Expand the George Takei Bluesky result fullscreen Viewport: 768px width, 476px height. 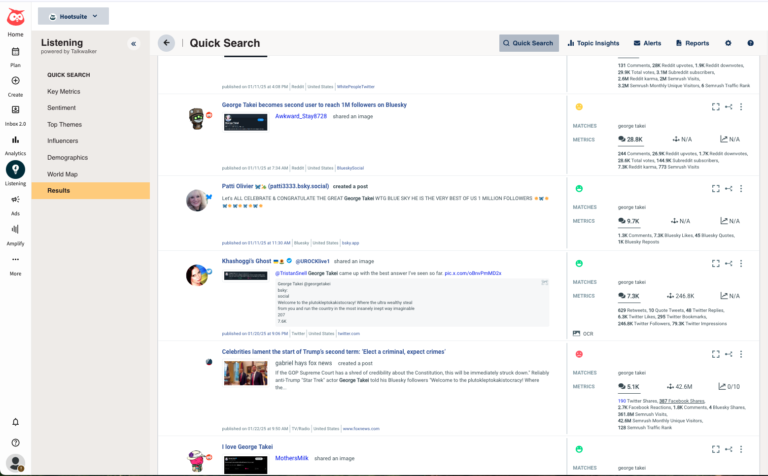pyautogui.click(x=716, y=107)
